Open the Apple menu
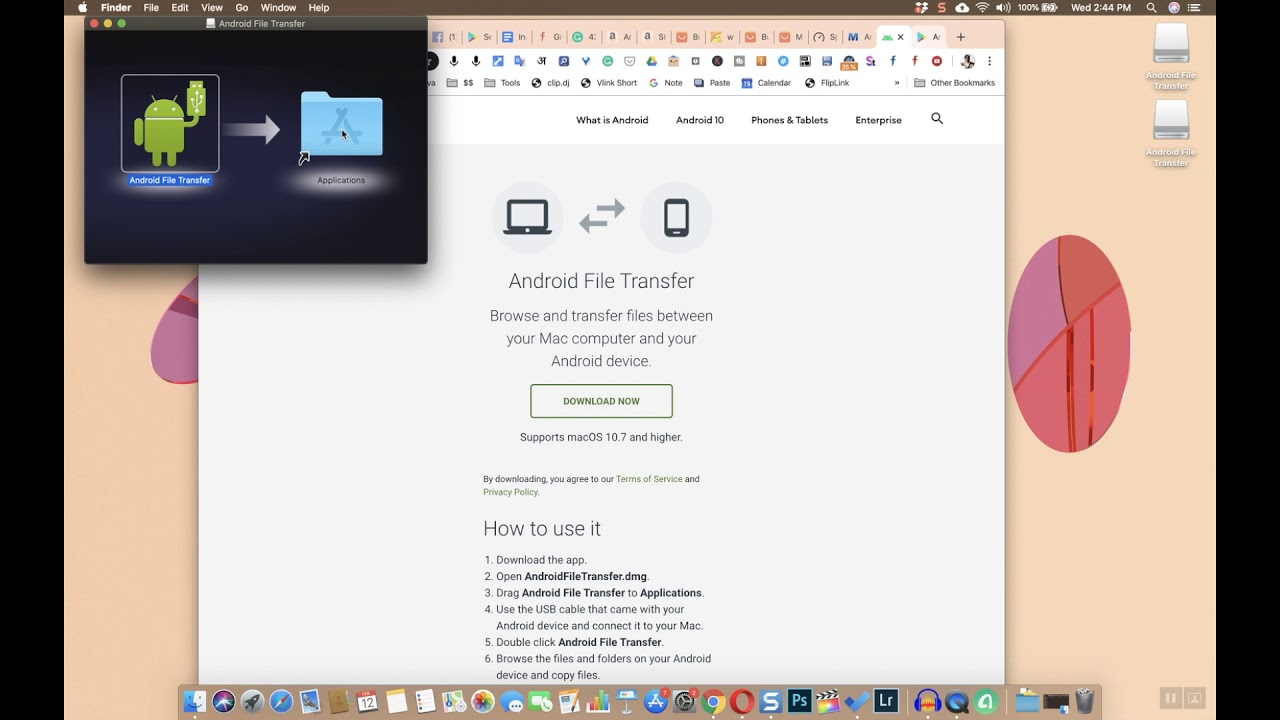This screenshot has width=1280, height=720. (x=83, y=7)
